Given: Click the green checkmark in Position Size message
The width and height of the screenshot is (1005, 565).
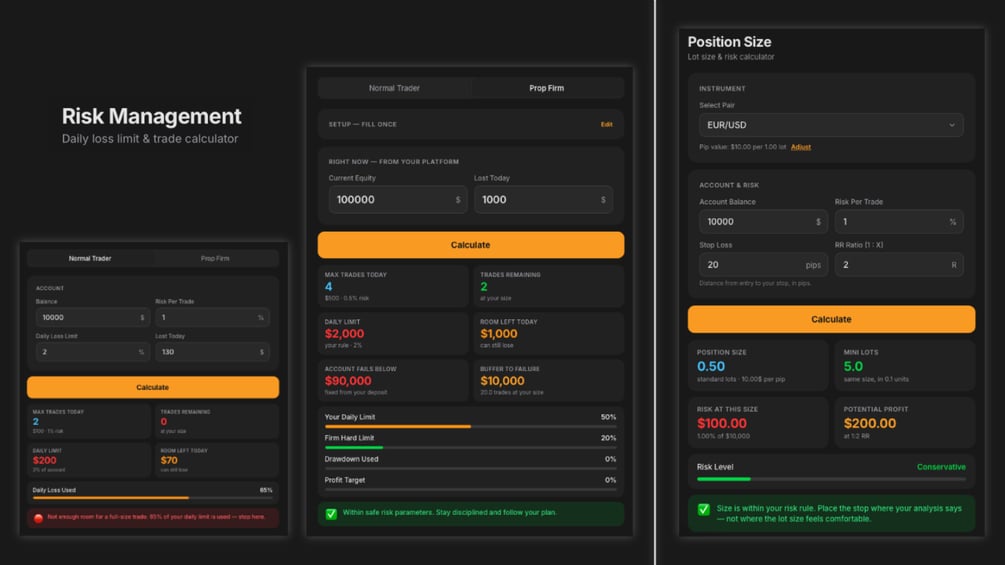Looking at the screenshot, I should tap(704, 509).
